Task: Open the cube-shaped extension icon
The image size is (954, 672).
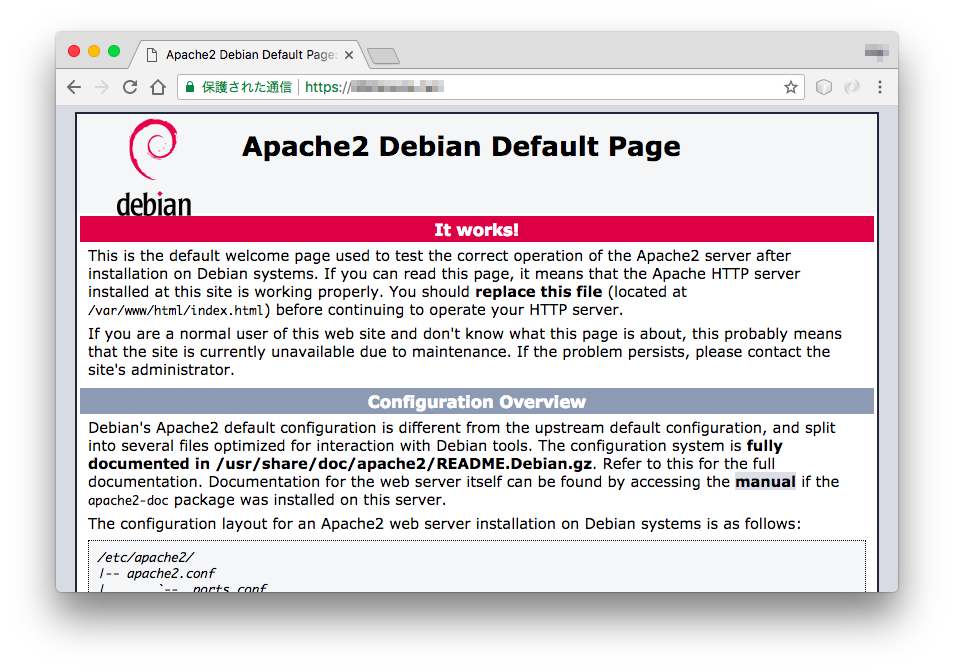Action: tap(824, 87)
